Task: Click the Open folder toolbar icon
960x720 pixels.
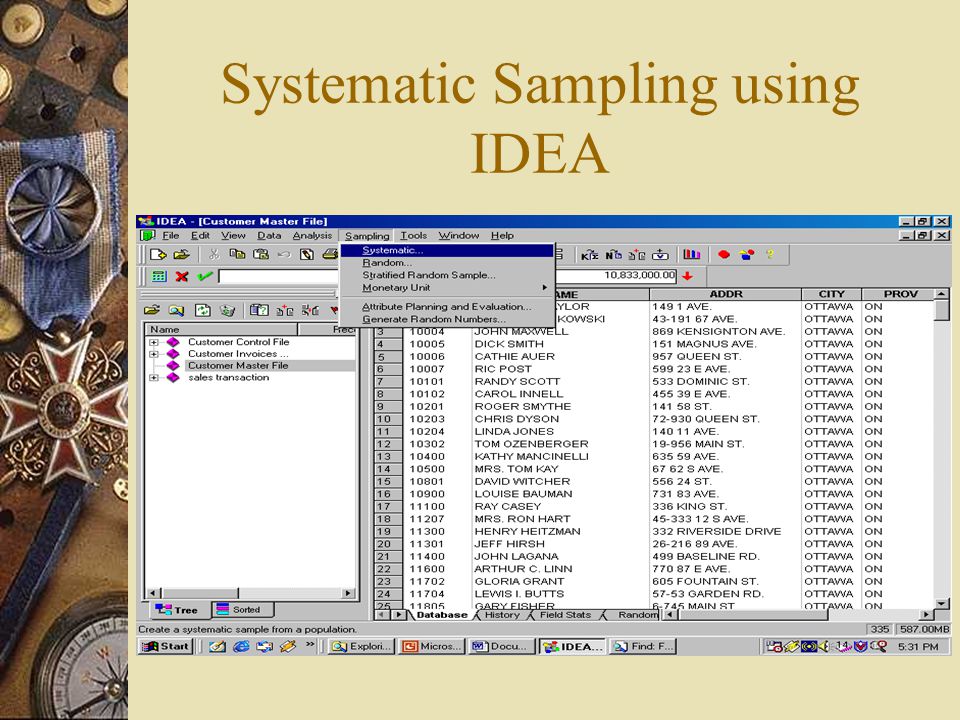Action: pos(181,255)
